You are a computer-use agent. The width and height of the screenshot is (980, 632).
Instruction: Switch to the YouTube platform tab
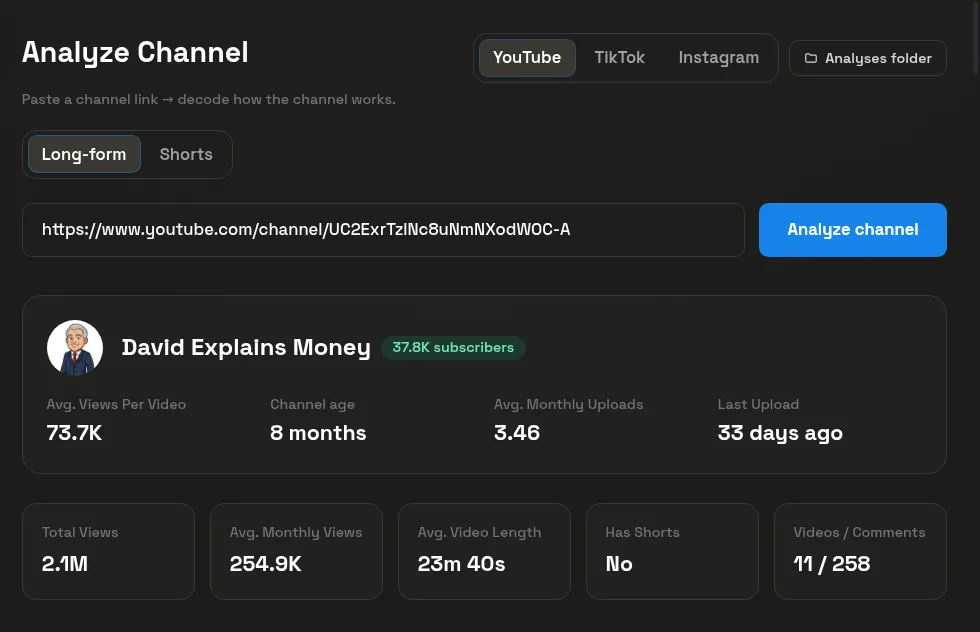(527, 58)
